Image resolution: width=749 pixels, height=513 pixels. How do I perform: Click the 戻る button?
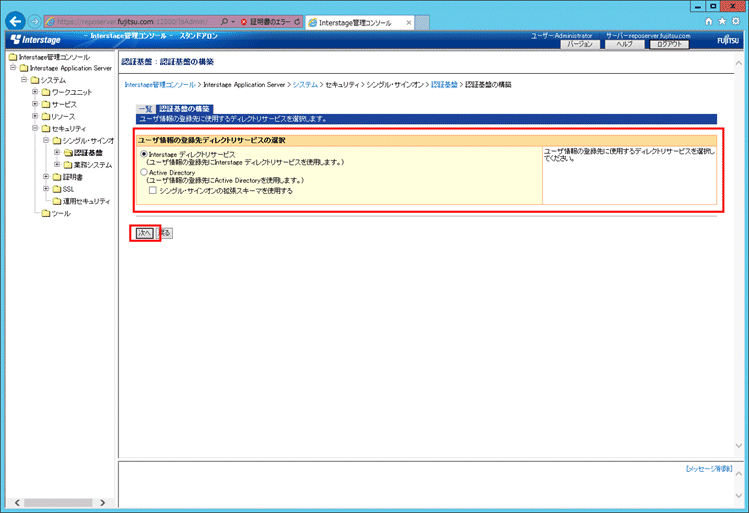pyautogui.click(x=164, y=233)
